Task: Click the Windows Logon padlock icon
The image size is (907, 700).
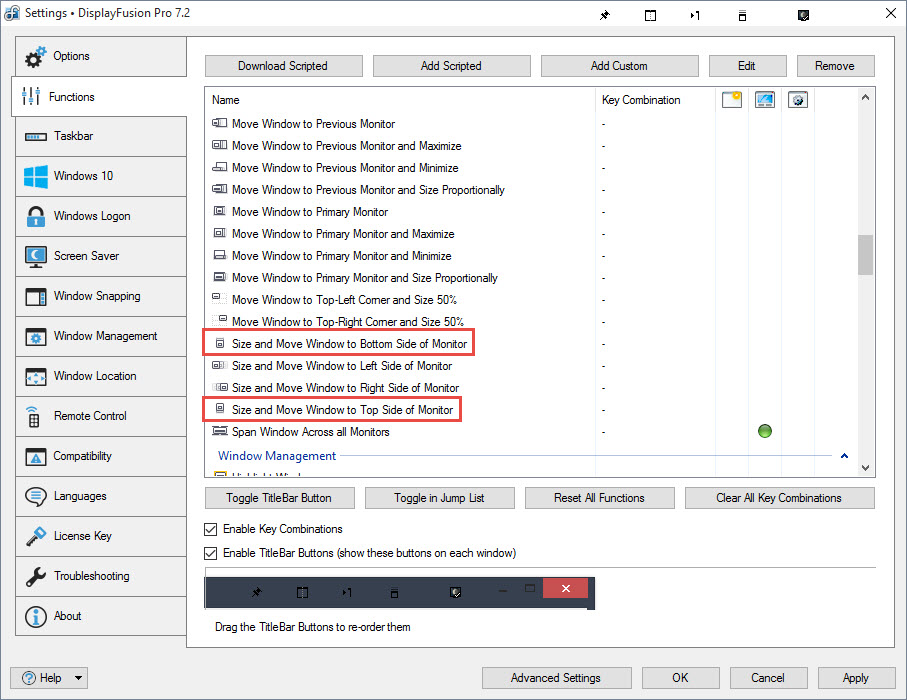Action: point(36,216)
